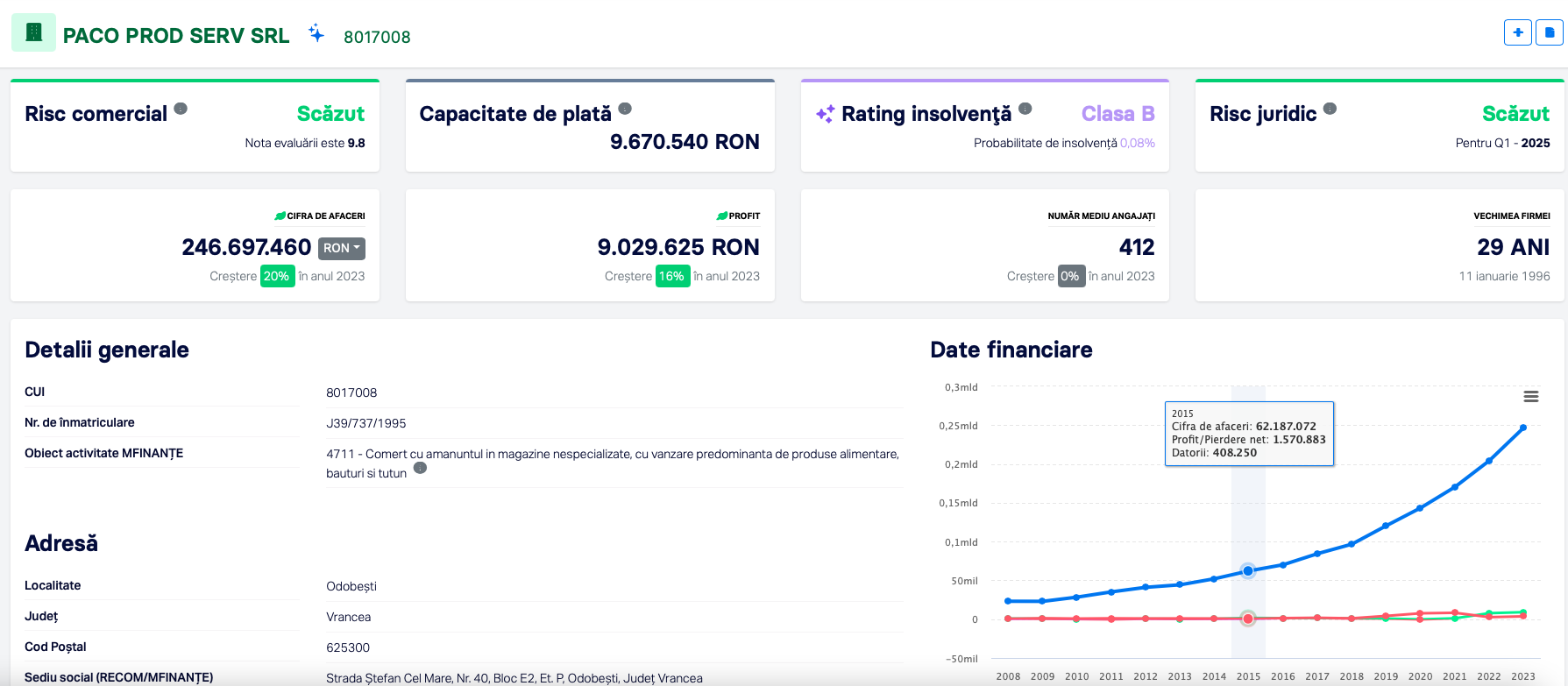
Task: Click the Pentru Q1 - 2025 text
Action: pyautogui.click(x=1503, y=143)
